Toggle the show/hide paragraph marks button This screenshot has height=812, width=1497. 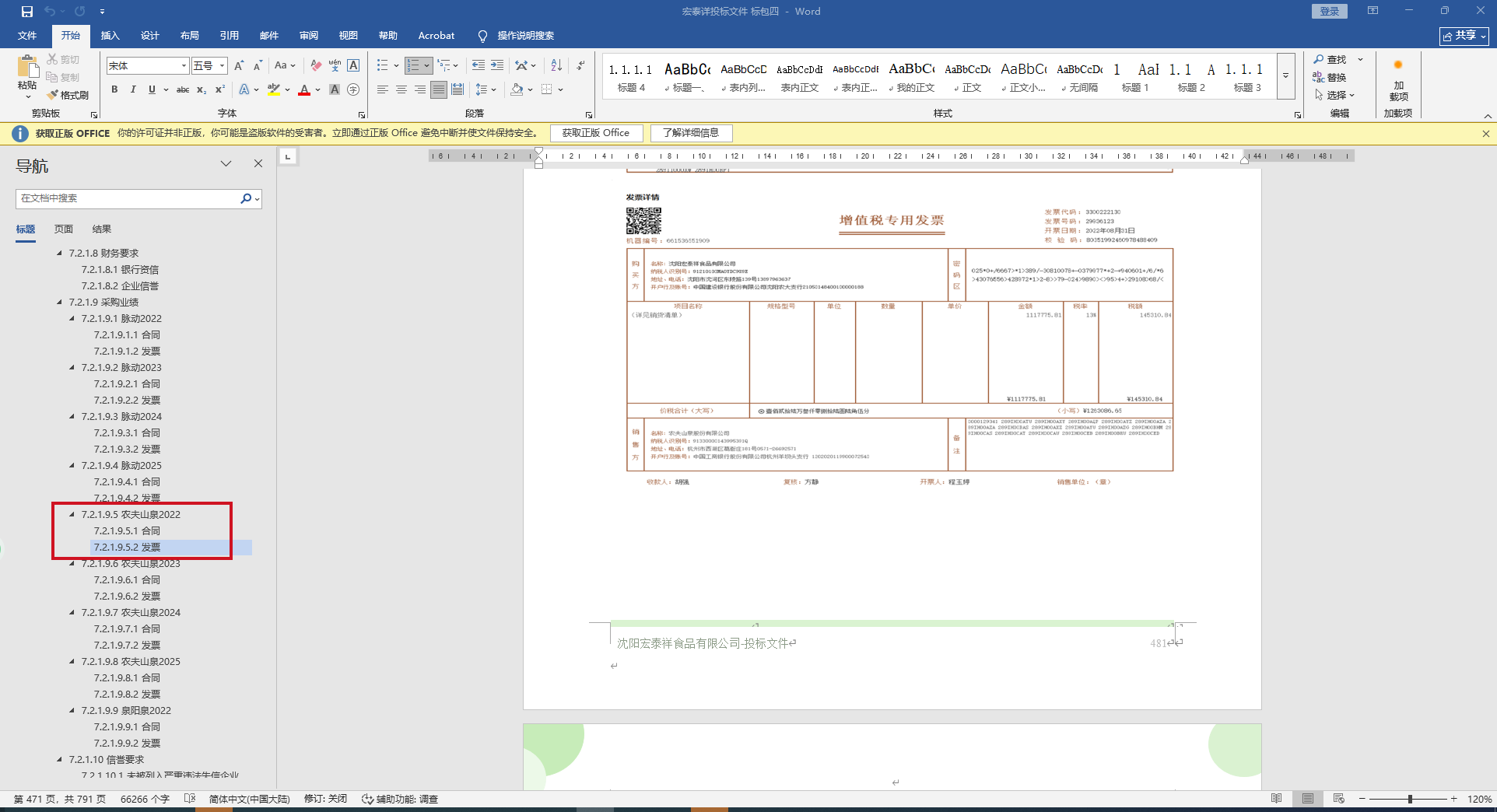click(x=581, y=66)
